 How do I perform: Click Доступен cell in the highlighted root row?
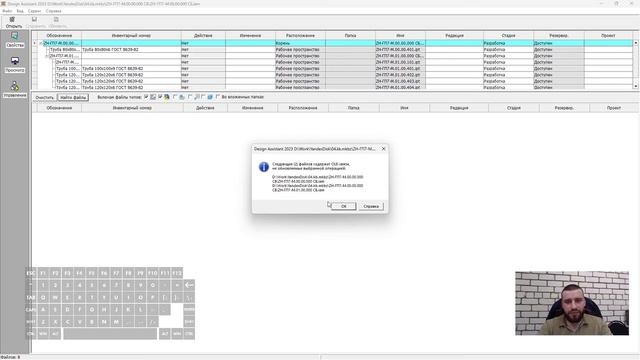[558, 43]
